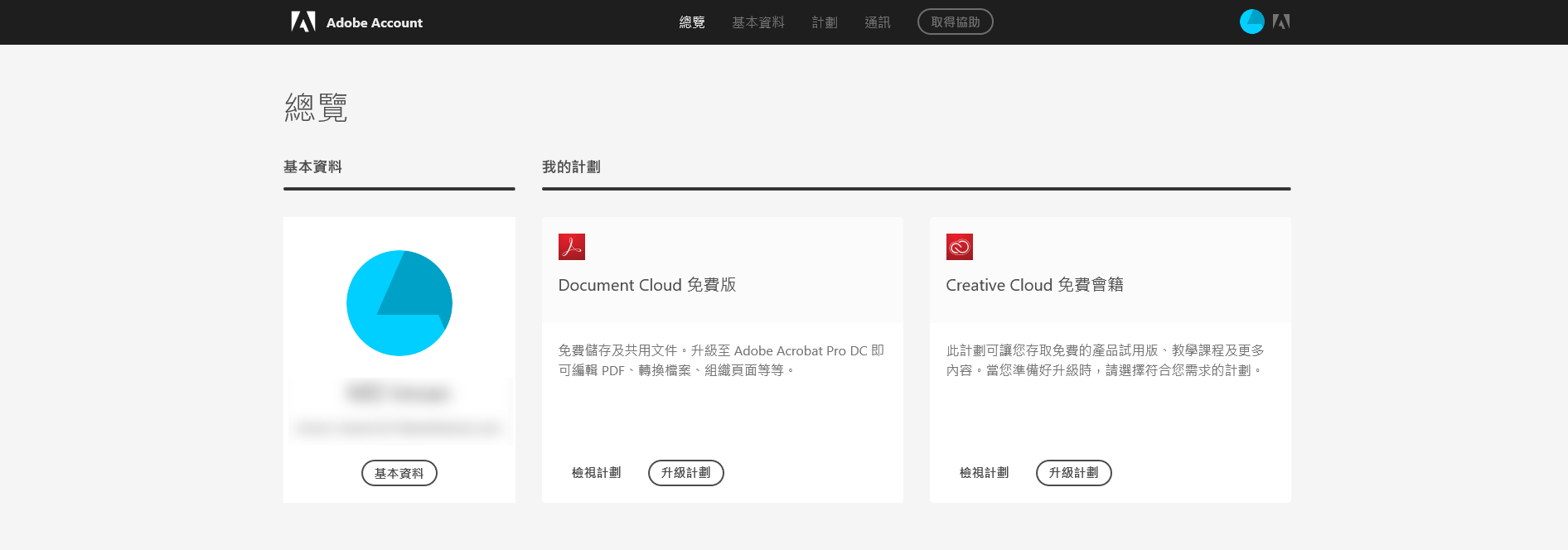Click 檢視計劃 for Document Cloud
Viewport: 1568px width, 550px height.
click(x=596, y=473)
